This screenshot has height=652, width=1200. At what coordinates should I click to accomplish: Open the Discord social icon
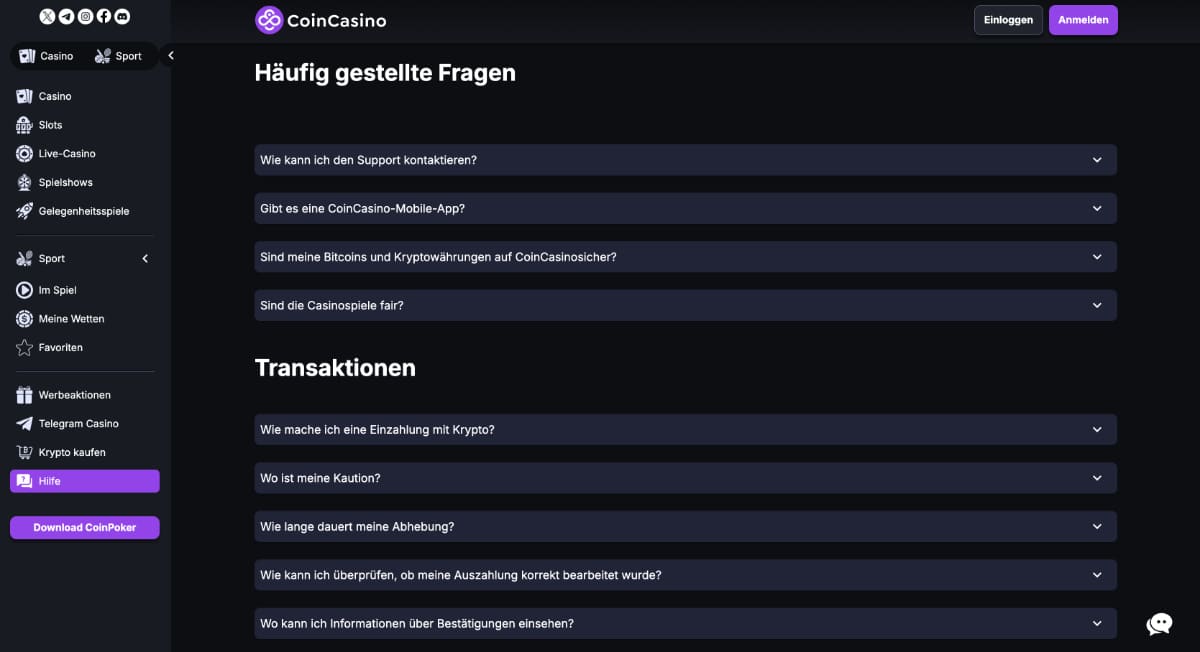(122, 16)
